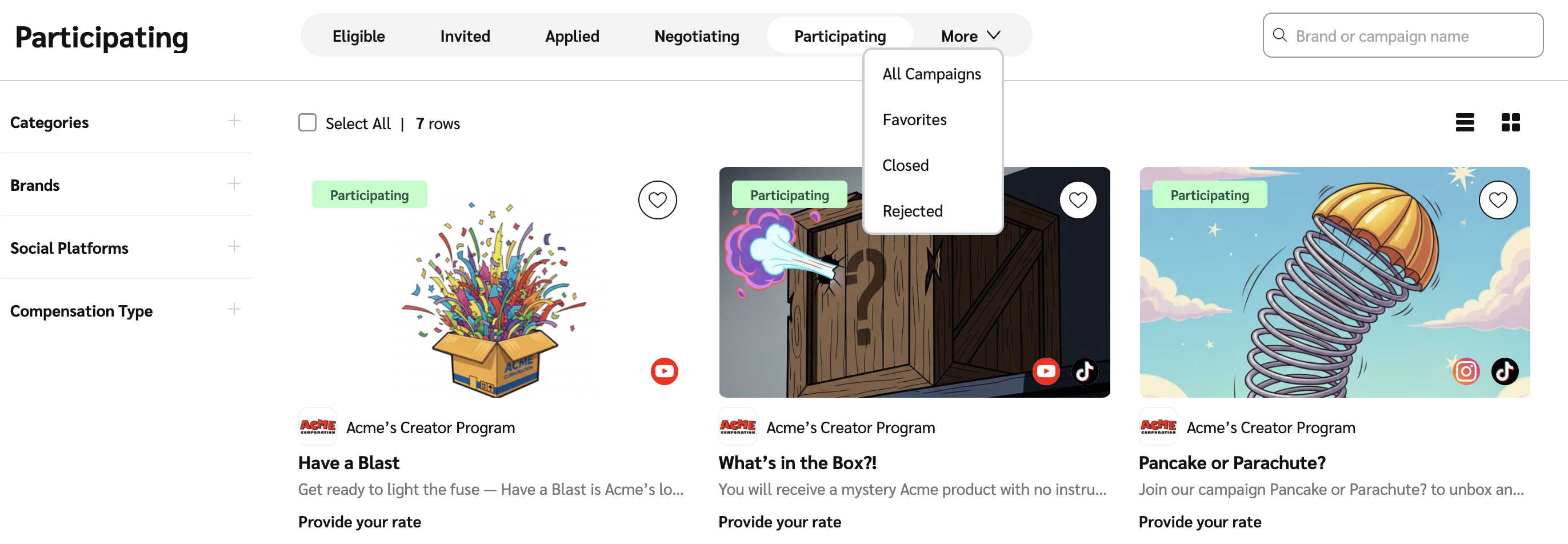Click Provide your rate under What's in the Box
Viewport: 1568px width, 544px height.
(779, 522)
